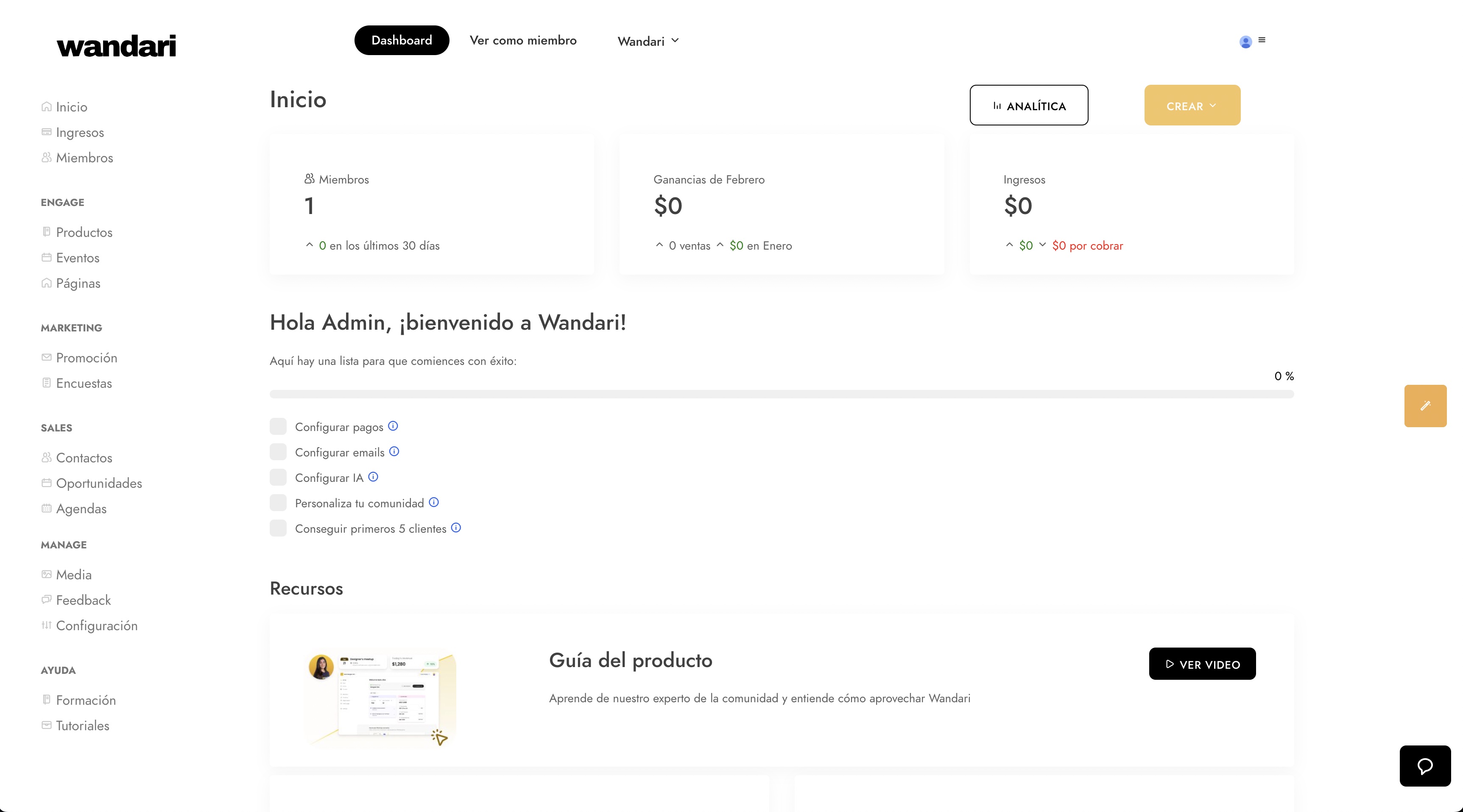Screen dimensions: 1463x812
Task: Check the Configurar pagos checkbox
Action: pyautogui.click(x=278, y=427)
